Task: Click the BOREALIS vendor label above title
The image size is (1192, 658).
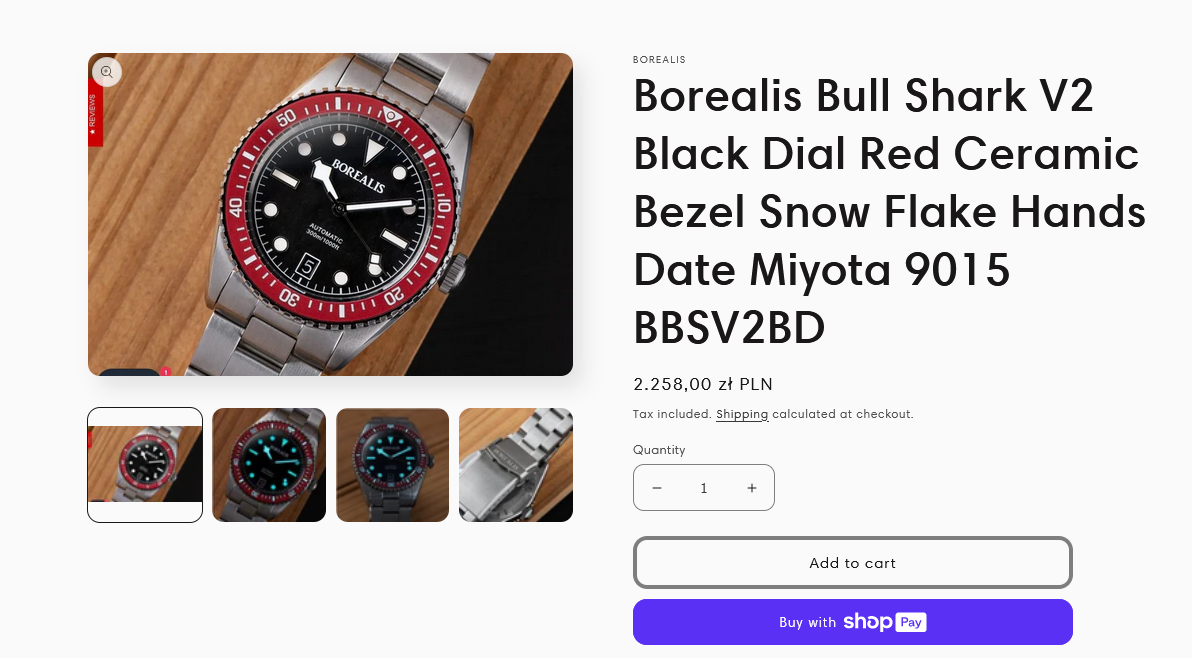Action: pos(659,60)
